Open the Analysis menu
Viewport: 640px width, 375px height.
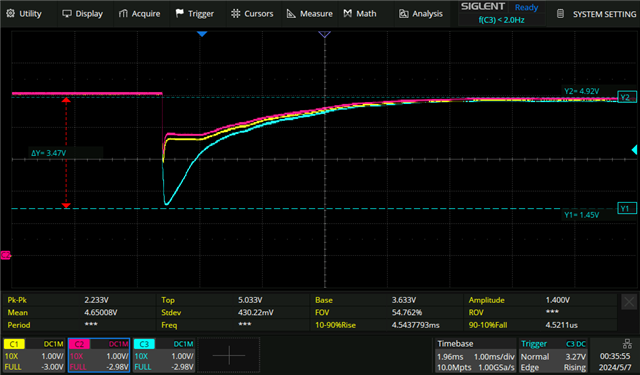coord(420,14)
